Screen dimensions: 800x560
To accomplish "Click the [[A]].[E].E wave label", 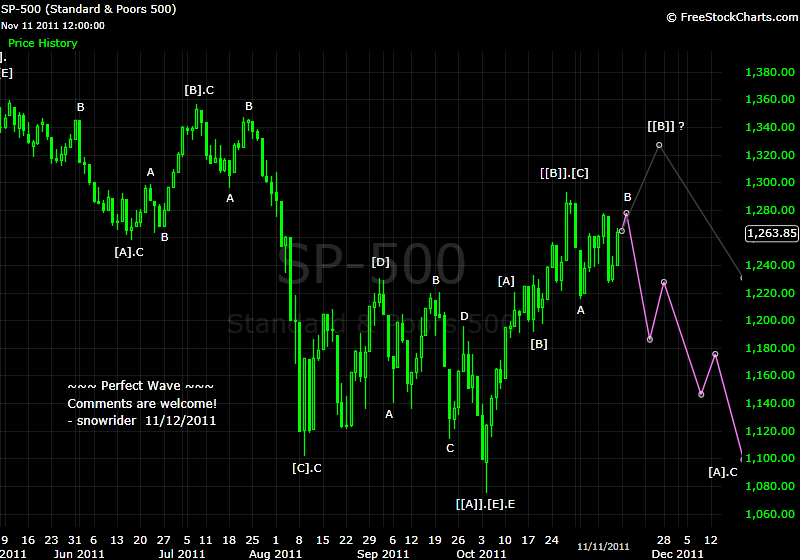I will click(x=485, y=504).
